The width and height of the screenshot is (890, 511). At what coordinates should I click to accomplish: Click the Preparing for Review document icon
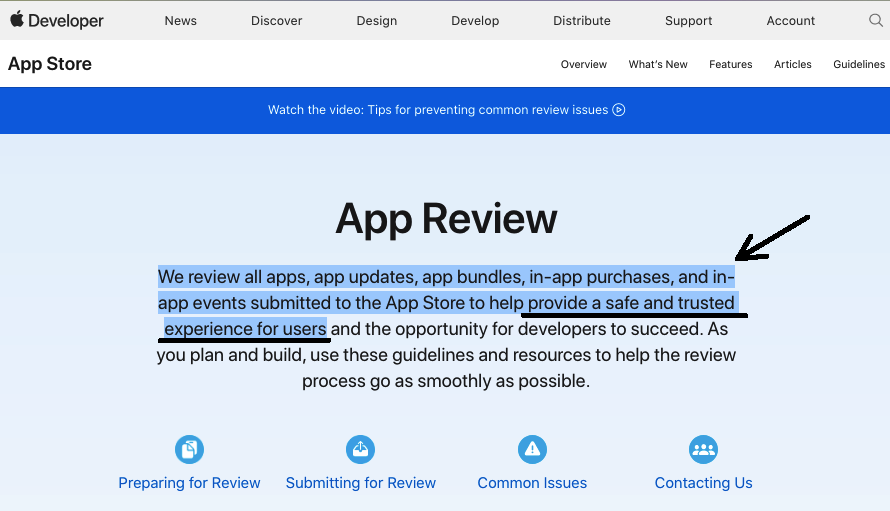(x=190, y=450)
